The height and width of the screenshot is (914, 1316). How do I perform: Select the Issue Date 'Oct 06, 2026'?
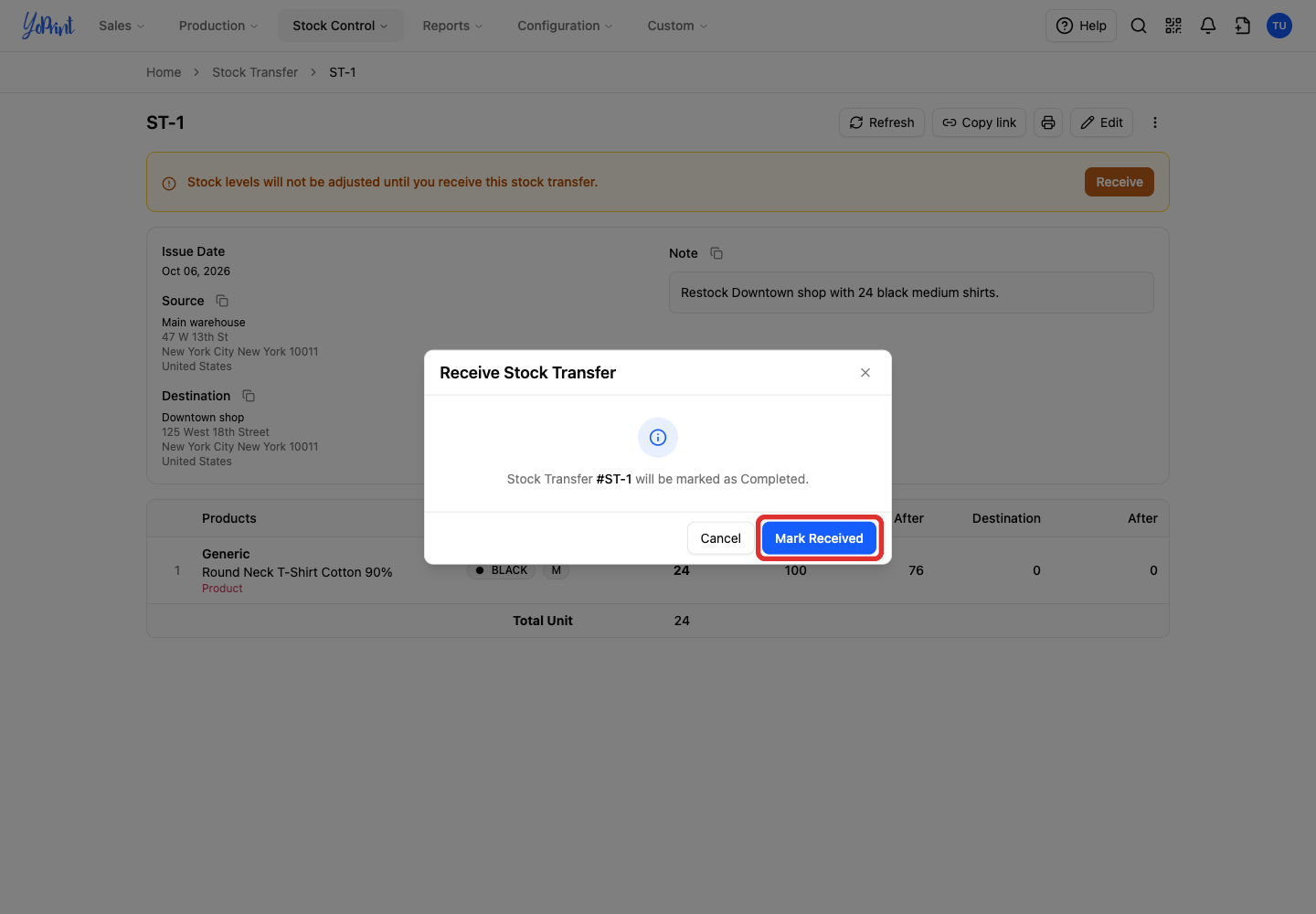pyautogui.click(x=196, y=271)
